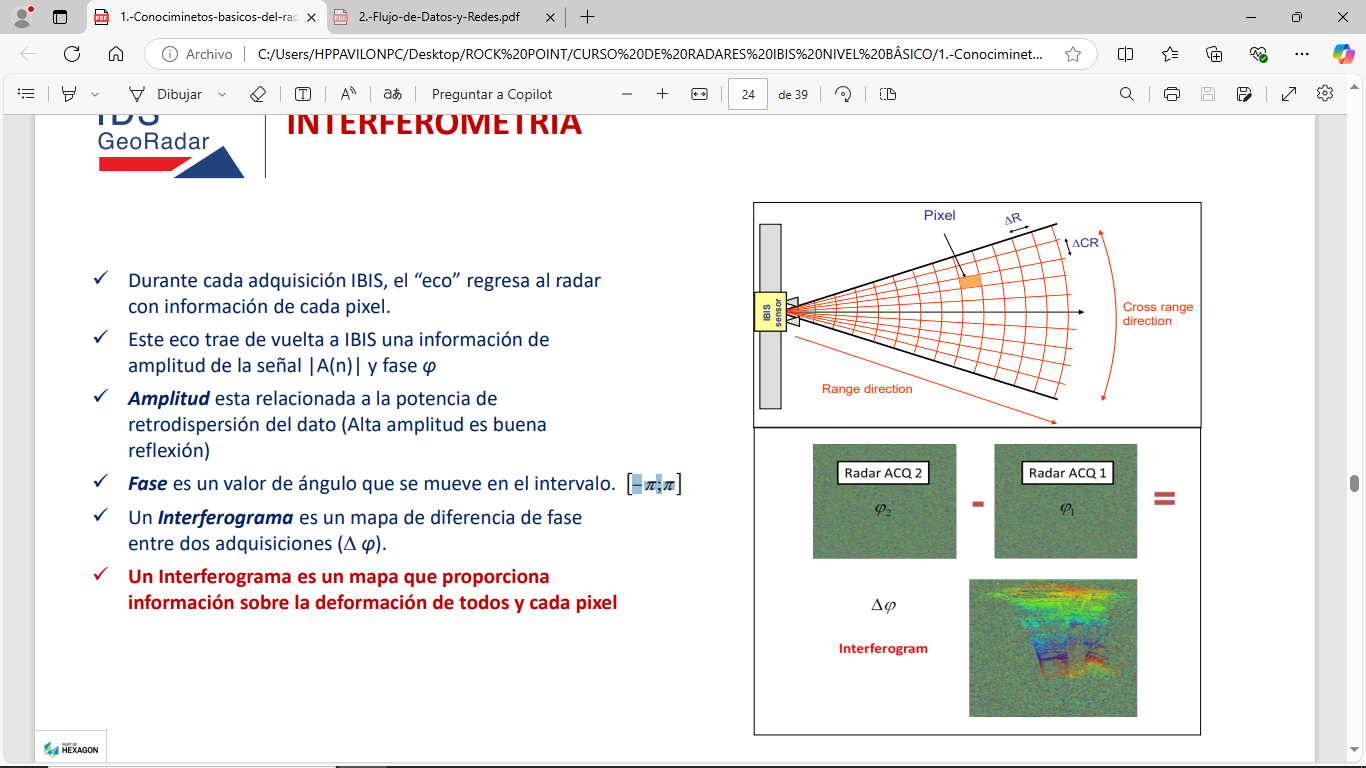Rotate the PDF page
The width and height of the screenshot is (1366, 768).
point(843,94)
